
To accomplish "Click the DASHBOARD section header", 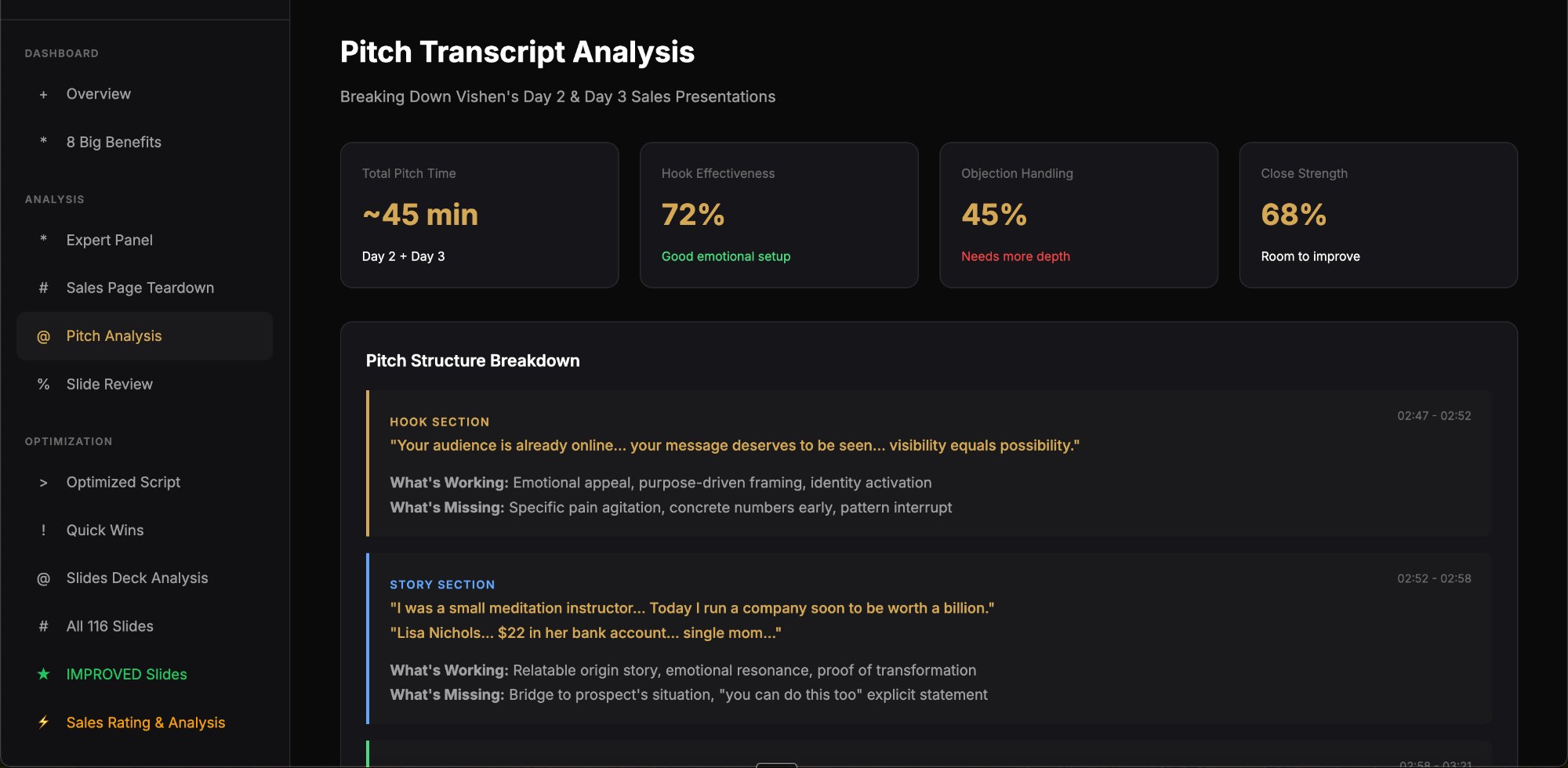I will click(62, 53).
